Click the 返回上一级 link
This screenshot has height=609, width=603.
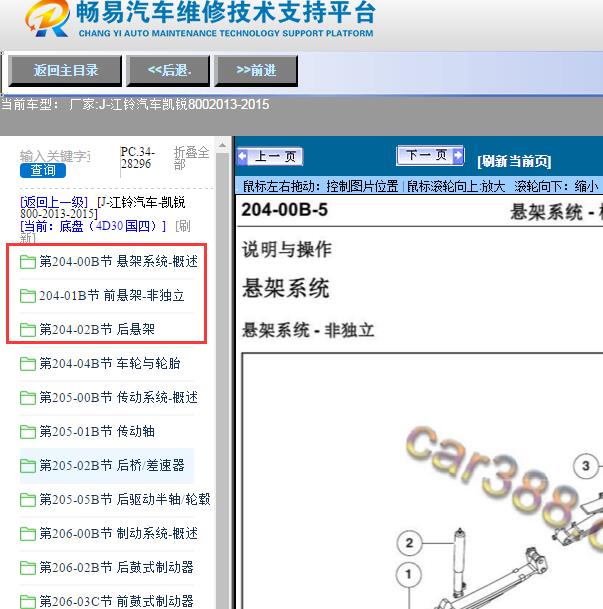pyautogui.click(x=54, y=202)
